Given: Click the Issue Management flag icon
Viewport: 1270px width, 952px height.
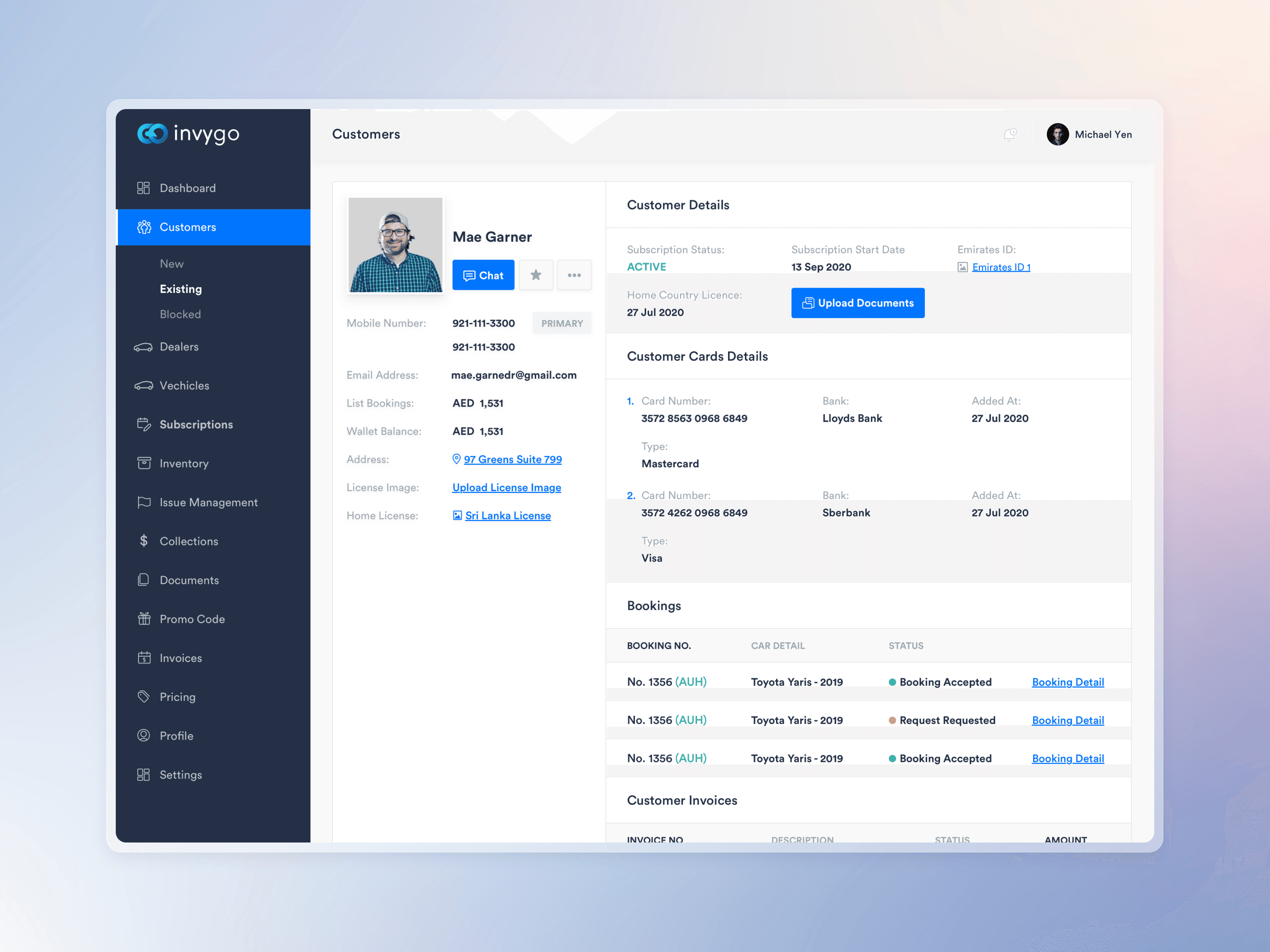Looking at the screenshot, I should (x=143, y=502).
